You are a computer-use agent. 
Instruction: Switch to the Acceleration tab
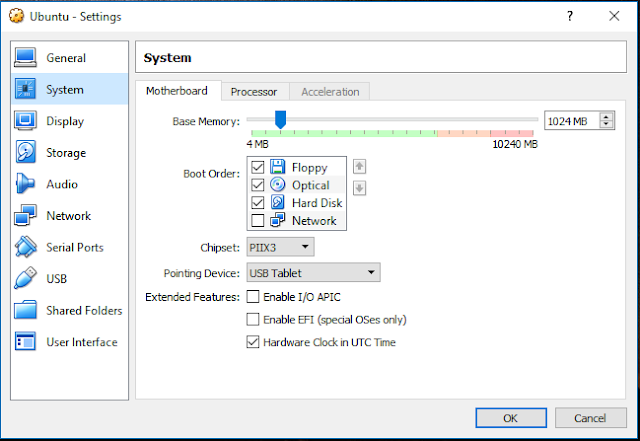[330, 92]
